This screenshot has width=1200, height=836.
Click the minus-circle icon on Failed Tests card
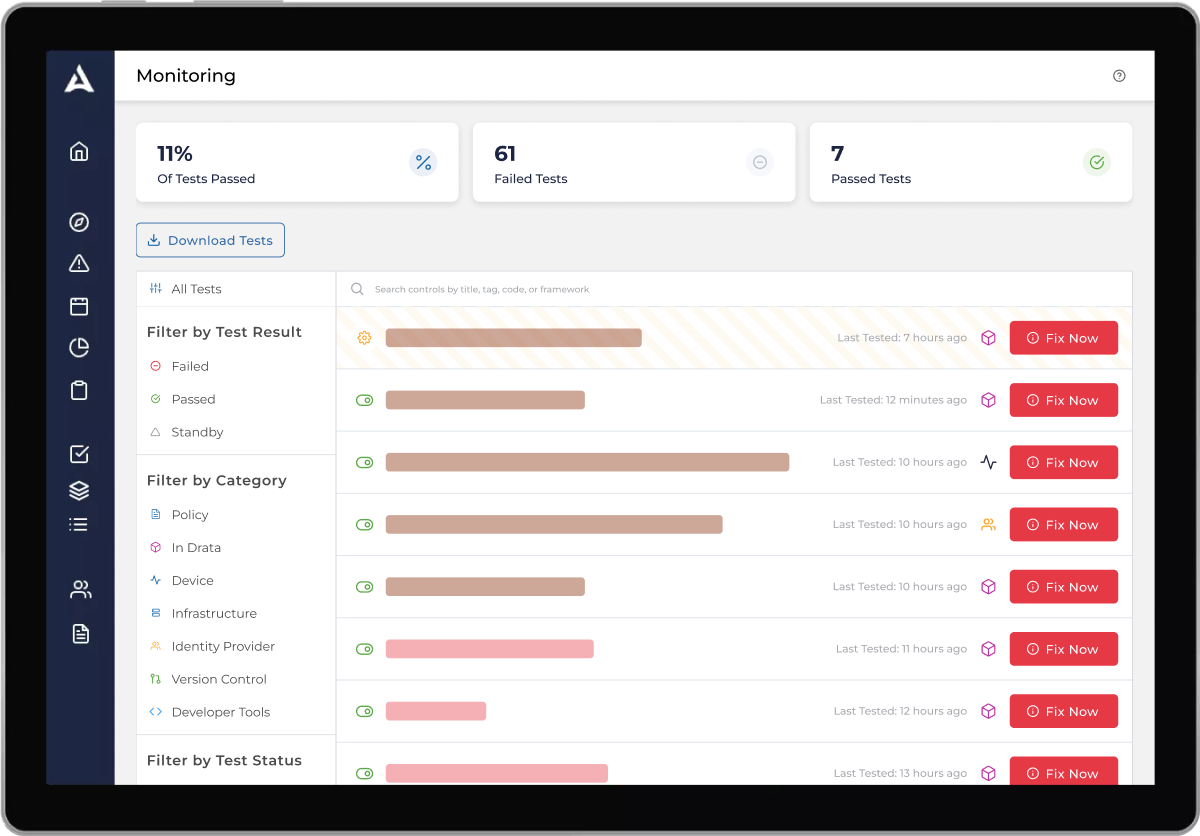(760, 162)
